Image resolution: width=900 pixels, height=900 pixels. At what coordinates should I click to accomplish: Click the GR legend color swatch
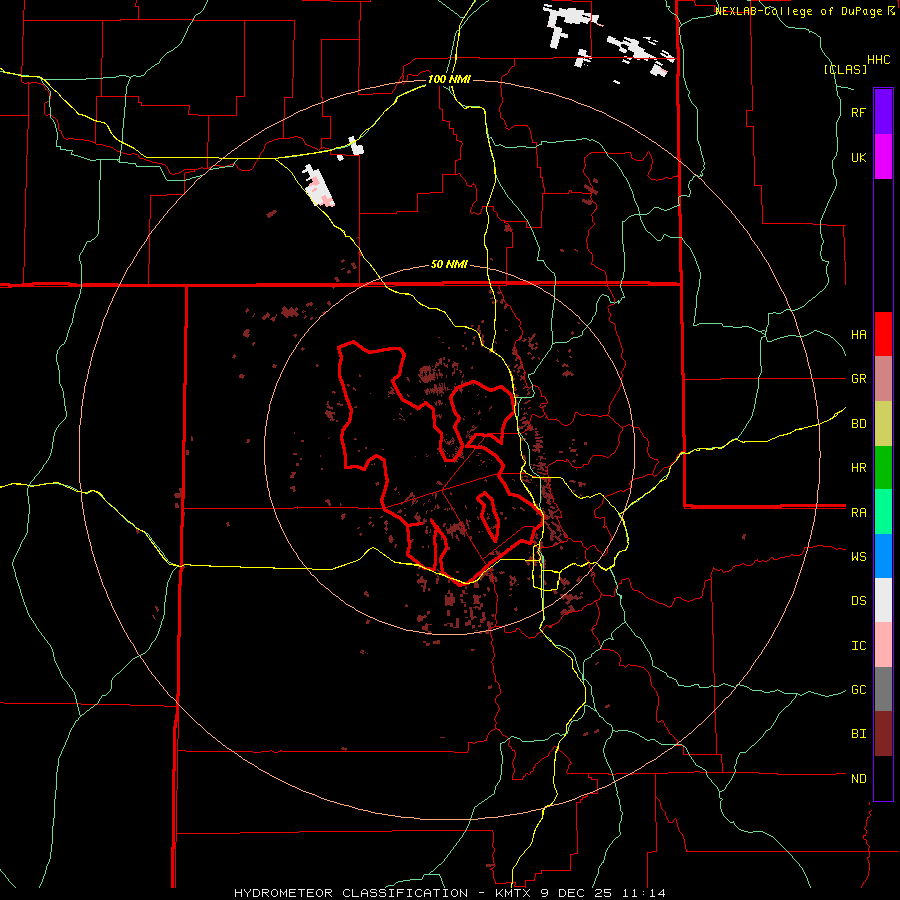tap(883, 379)
